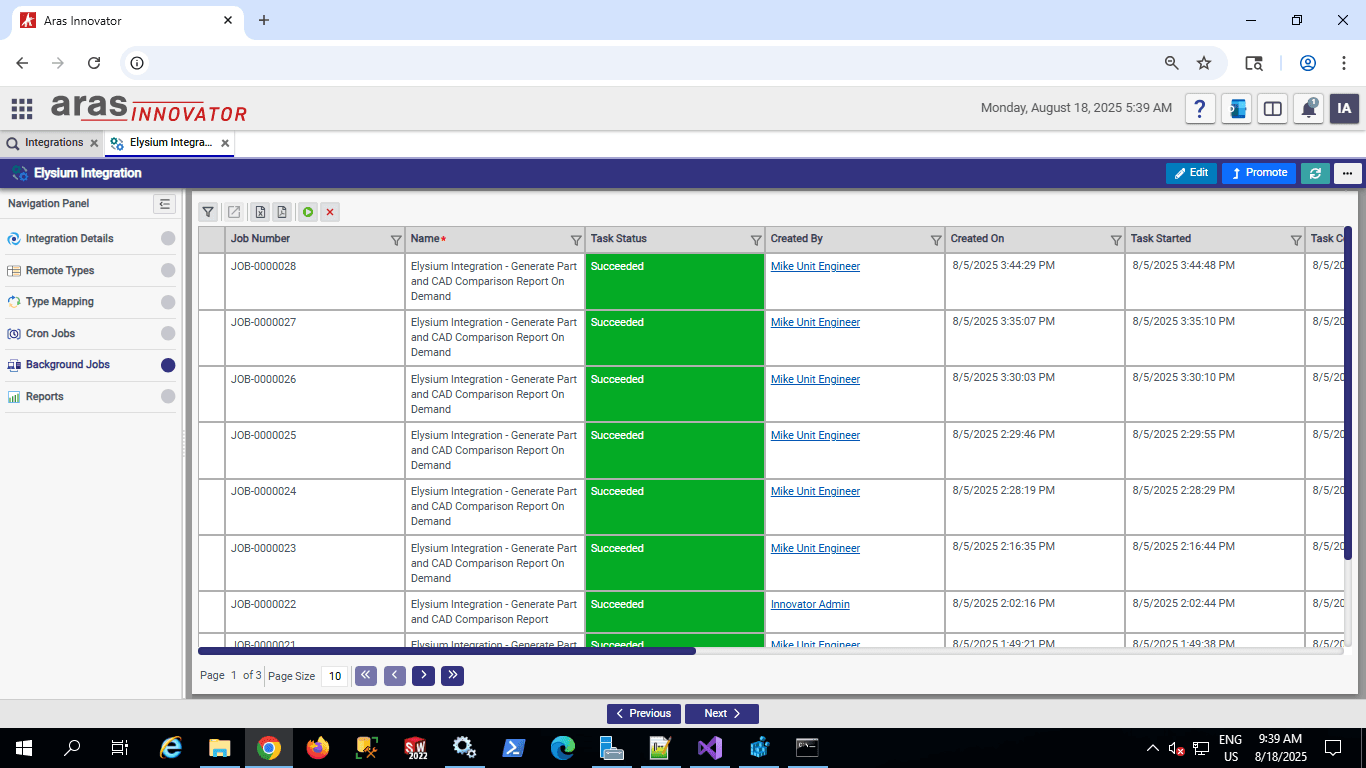The height and width of the screenshot is (768, 1366).
Task: Click the grid filter funnel toolbar icon
Action: pos(208,212)
